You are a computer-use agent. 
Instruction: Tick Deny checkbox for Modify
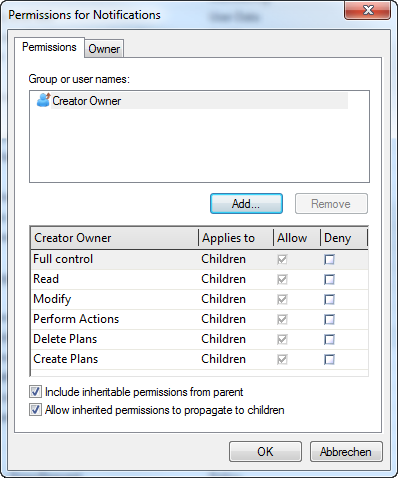point(329,299)
